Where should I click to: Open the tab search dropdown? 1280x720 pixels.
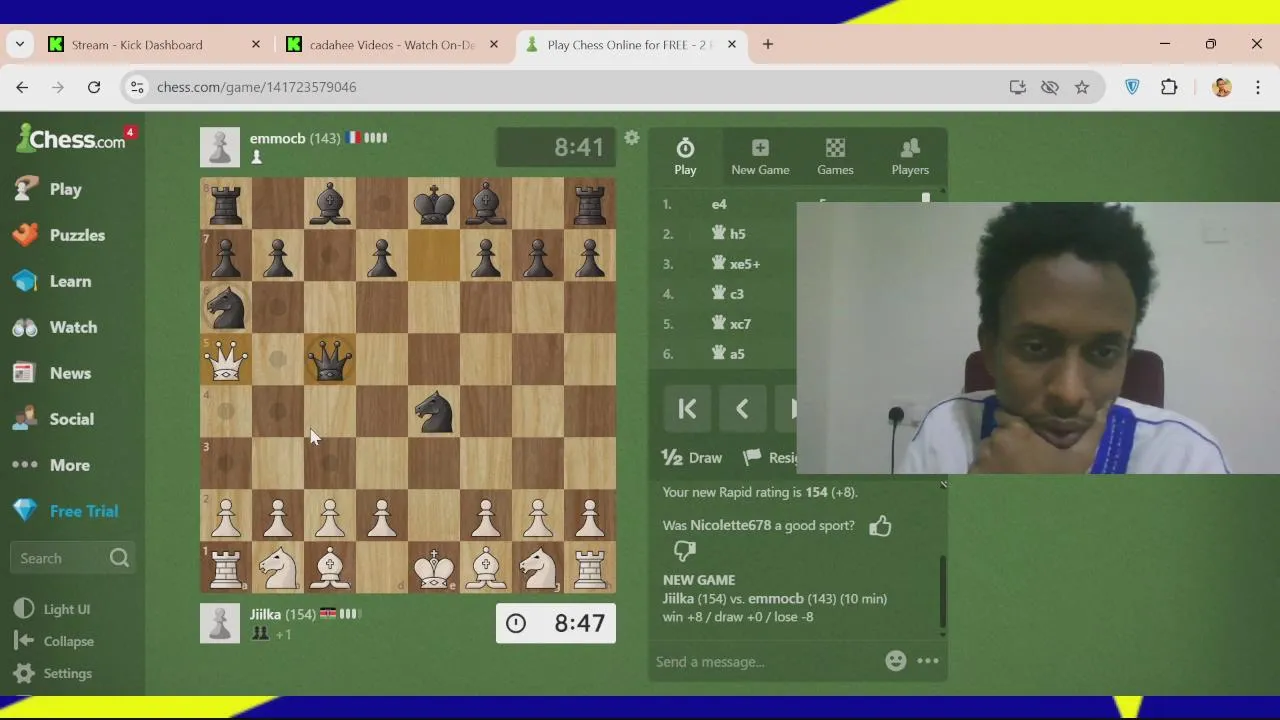click(x=20, y=44)
